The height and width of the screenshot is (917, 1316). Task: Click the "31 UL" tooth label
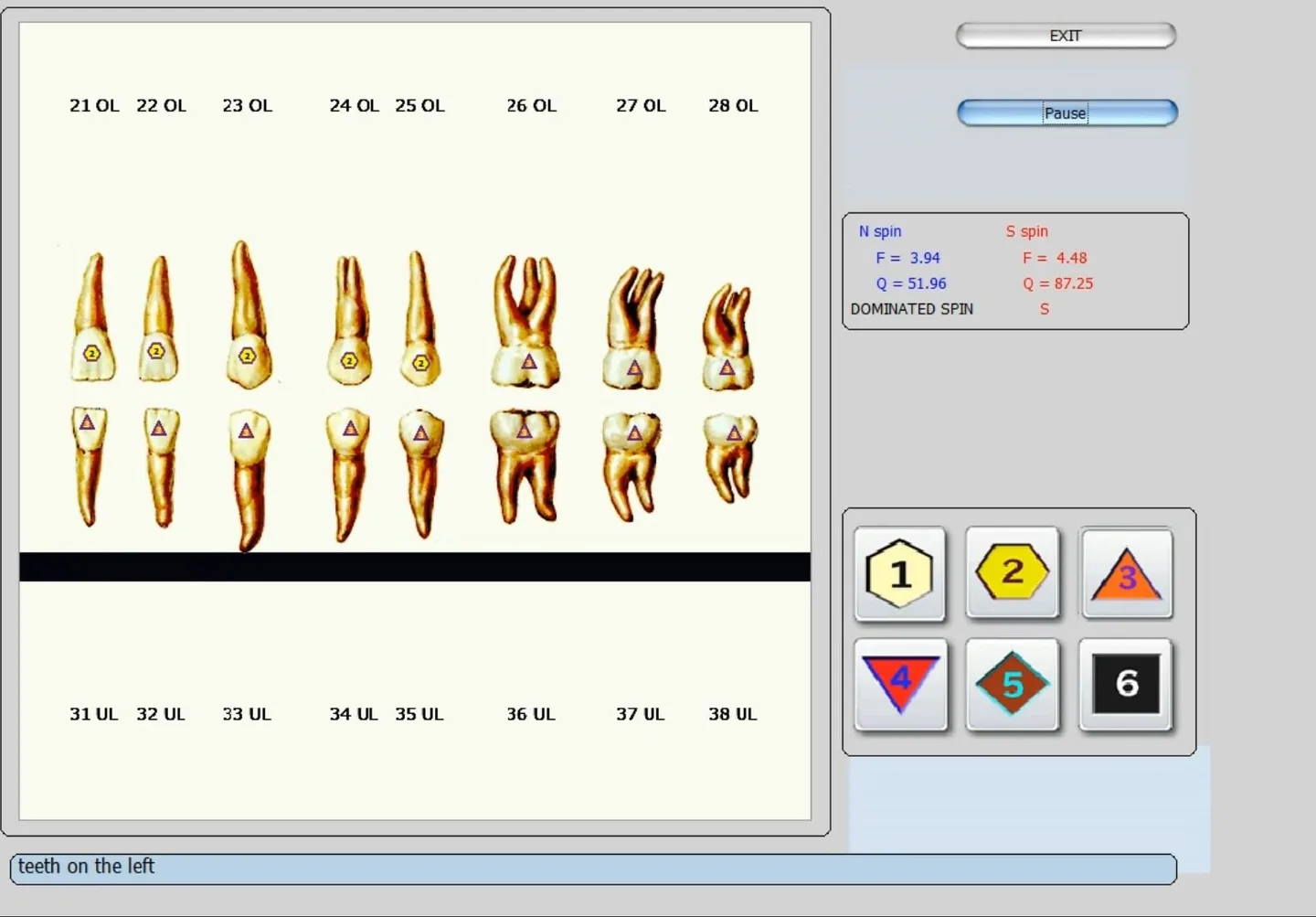pos(94,714)
